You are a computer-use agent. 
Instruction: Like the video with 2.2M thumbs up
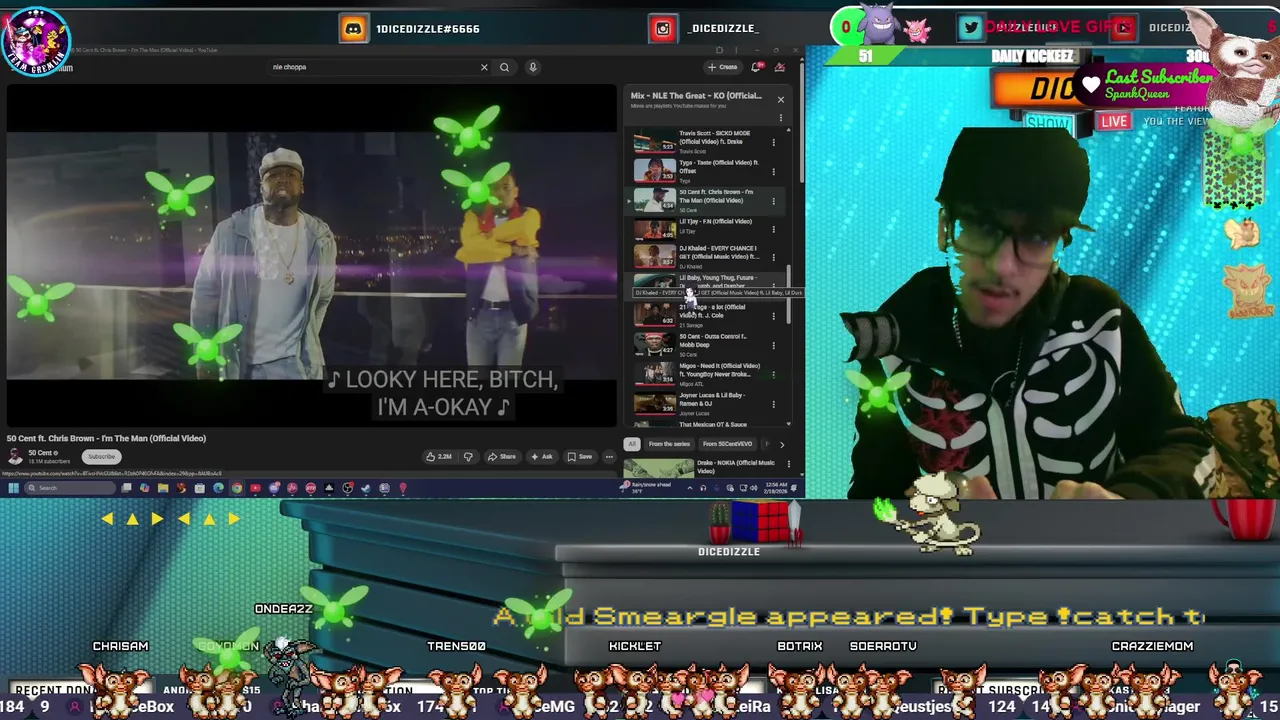tap(439, 457)
